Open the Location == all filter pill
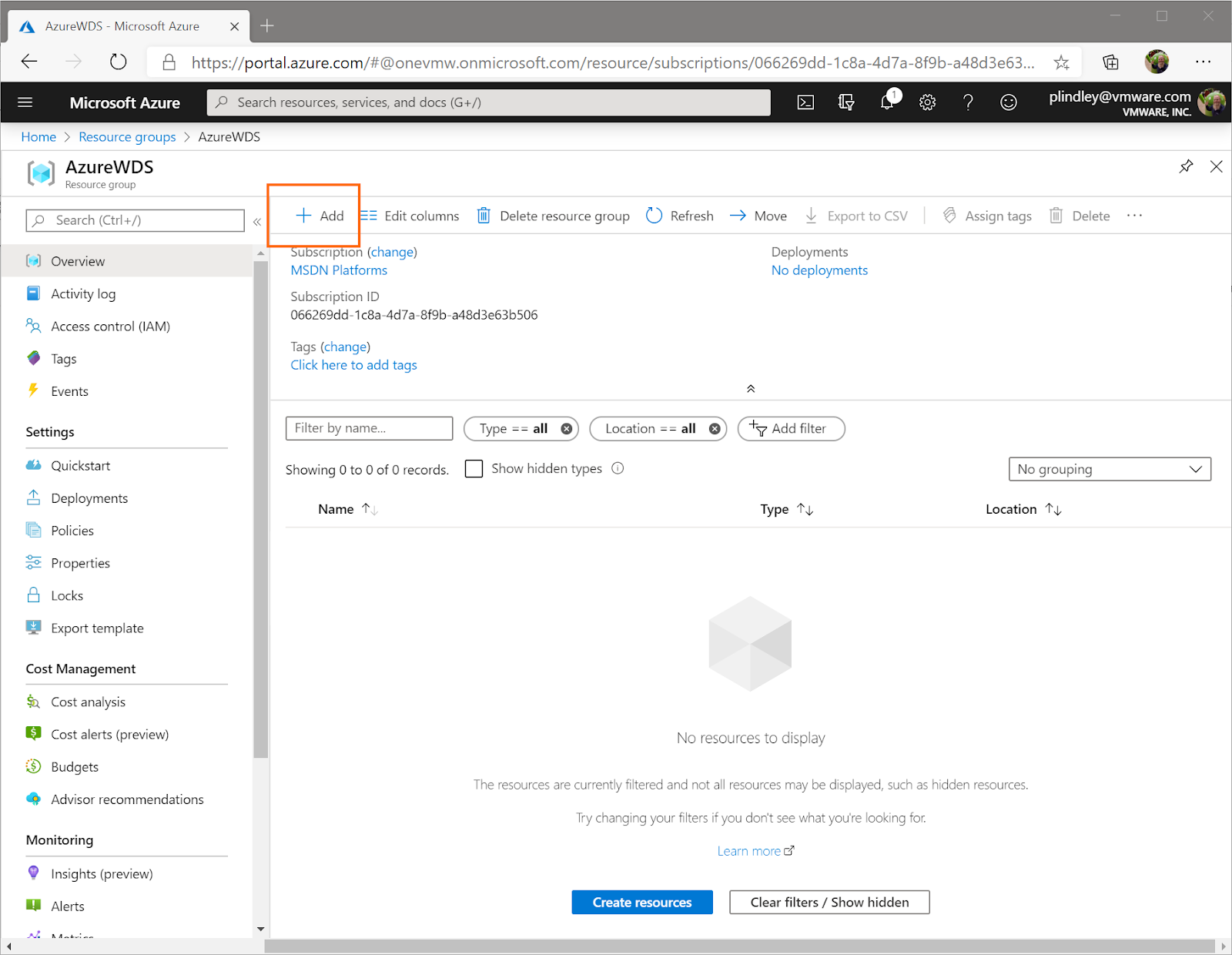Viewport: 1232px width, 955px height. 651,429
